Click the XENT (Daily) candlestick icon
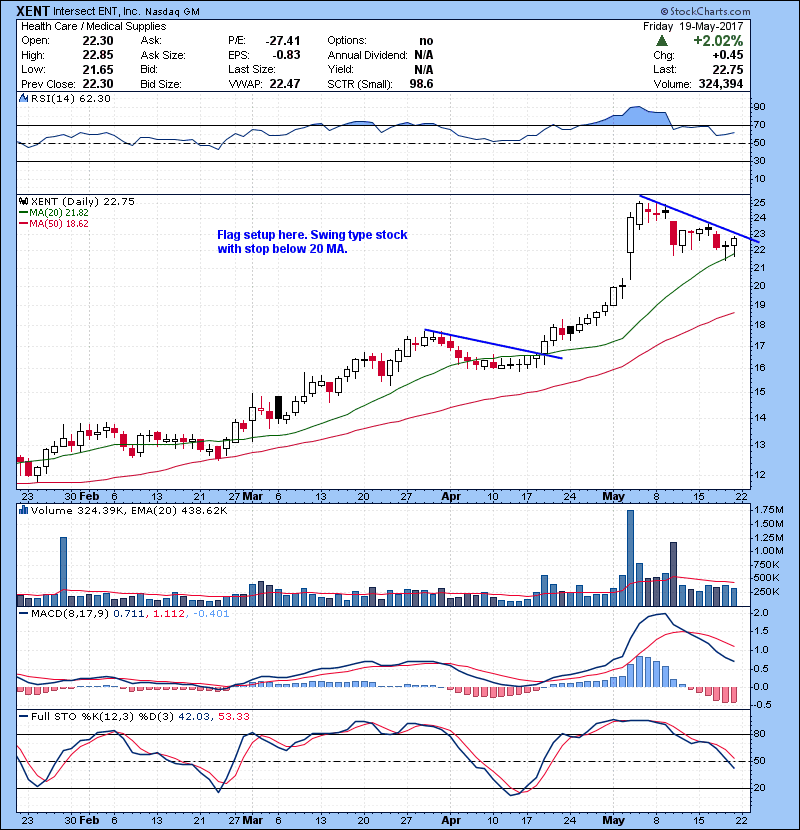 coord(23,201)
